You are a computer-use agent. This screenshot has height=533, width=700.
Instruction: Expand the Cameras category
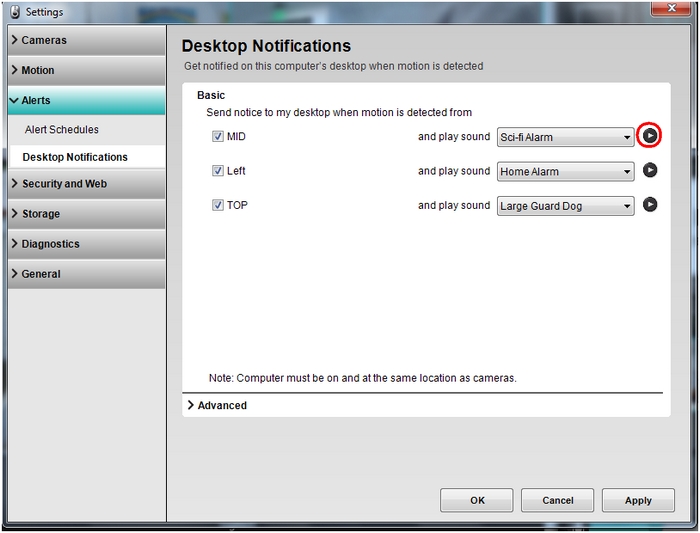86,41
